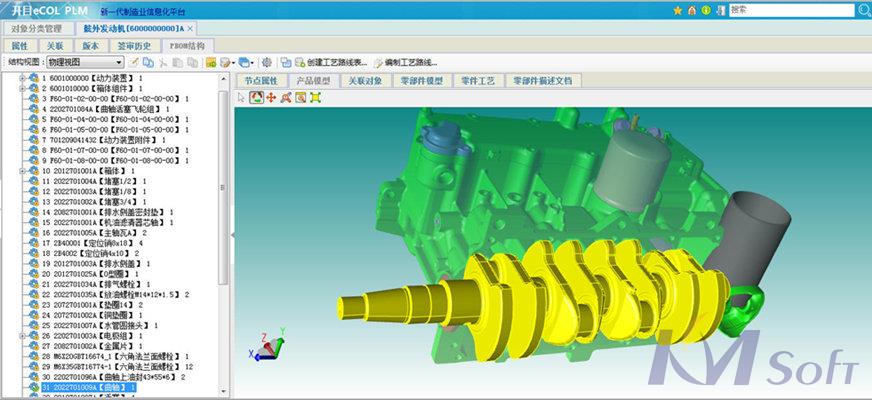Click the home icon in top bar
Screen dimensions: 872x400
(692, 10)
